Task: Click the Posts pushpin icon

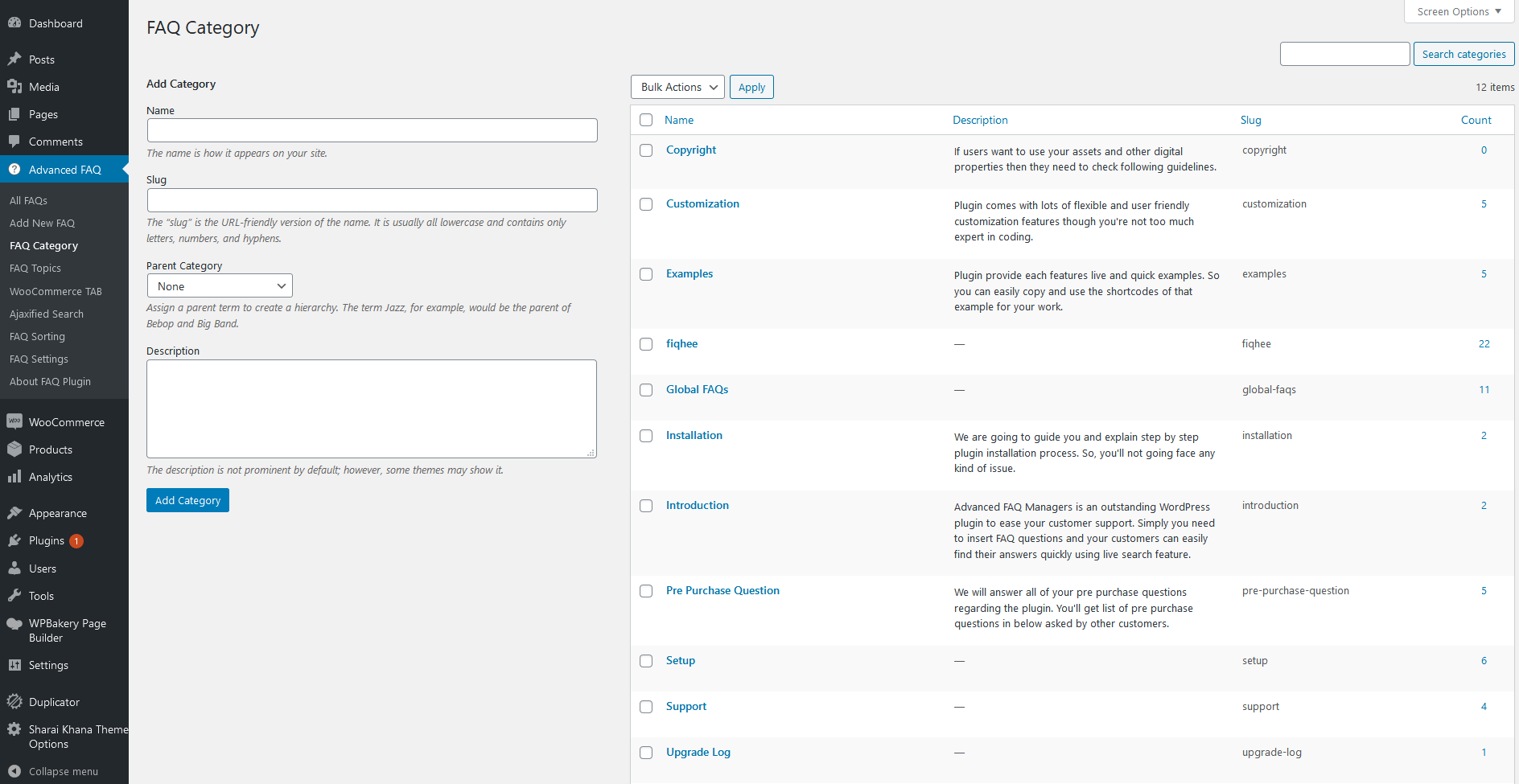Action: tap(14, 59)
